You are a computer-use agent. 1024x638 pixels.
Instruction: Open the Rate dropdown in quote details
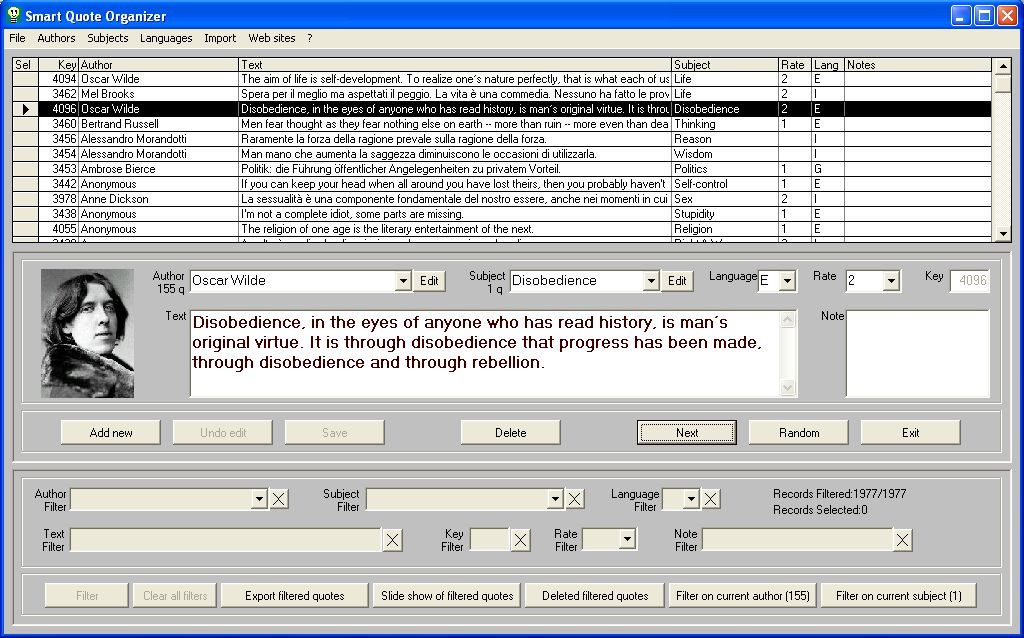891,281
